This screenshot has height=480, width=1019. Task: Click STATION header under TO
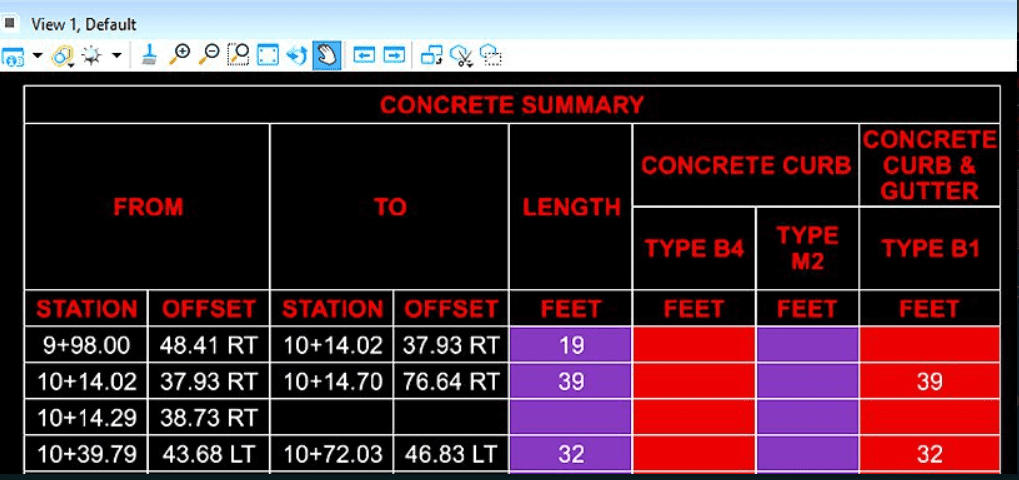pyautogui.click(x=332, y=309)
